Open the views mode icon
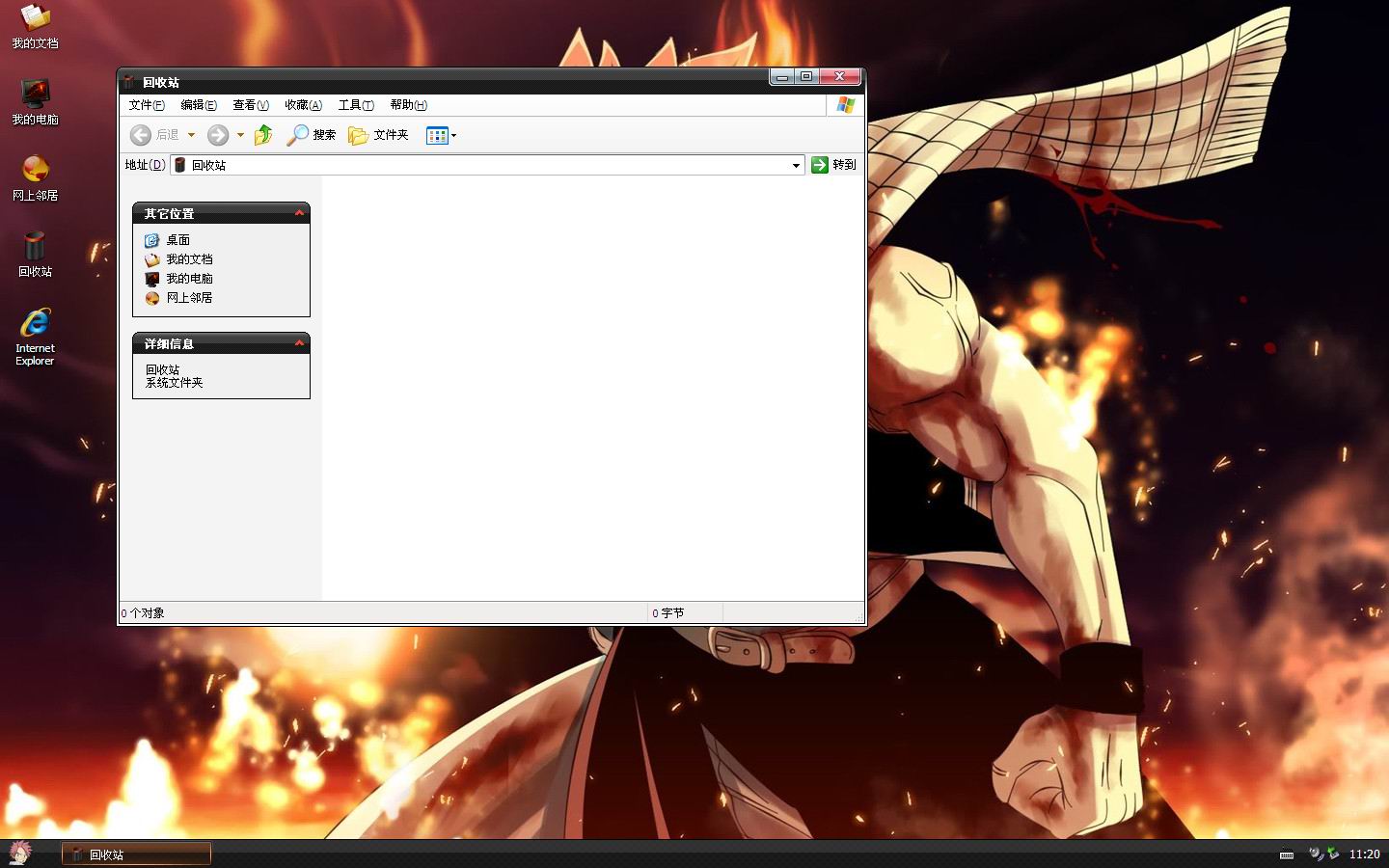The height and width of the screenshot is (868, 1389). click(x=437, y=135)
